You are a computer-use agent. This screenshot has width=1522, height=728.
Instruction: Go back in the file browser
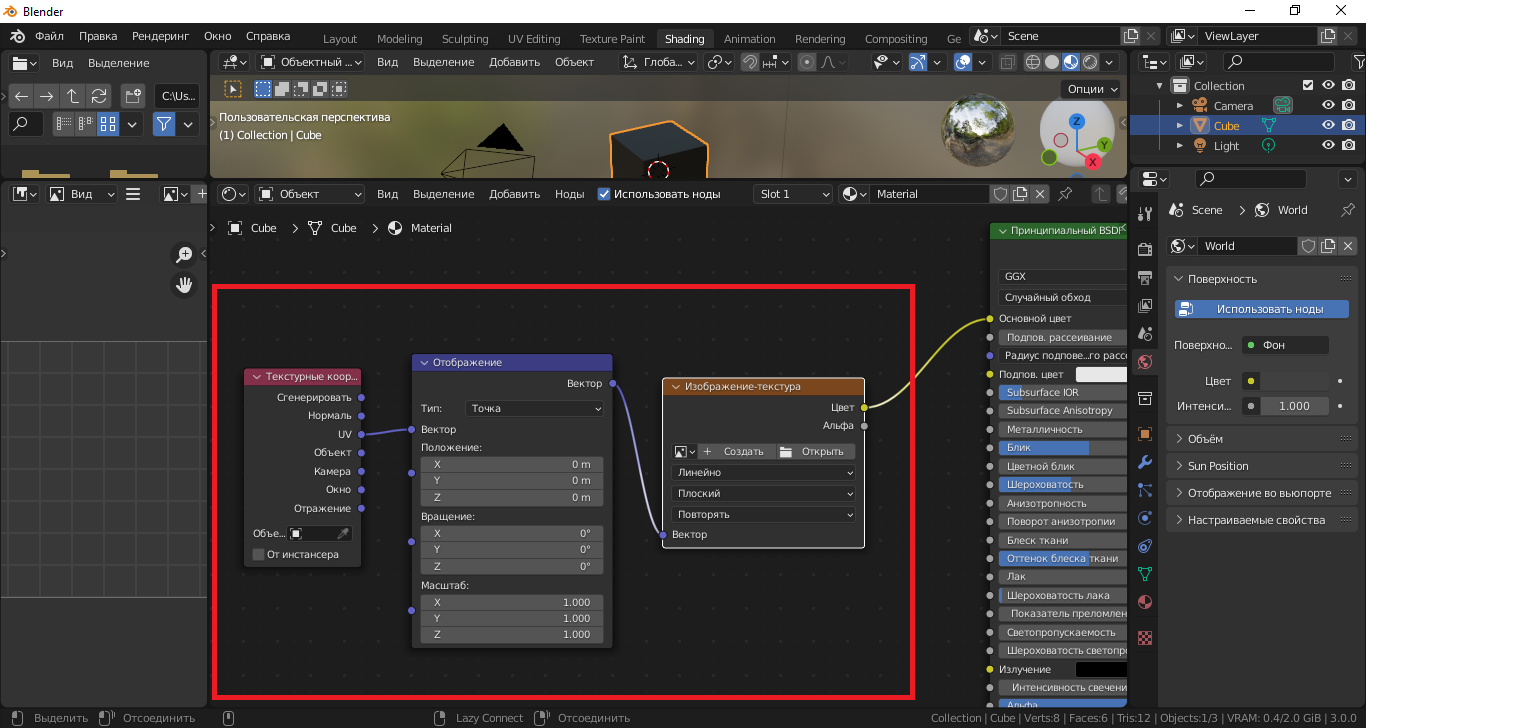tap(21, 96)
